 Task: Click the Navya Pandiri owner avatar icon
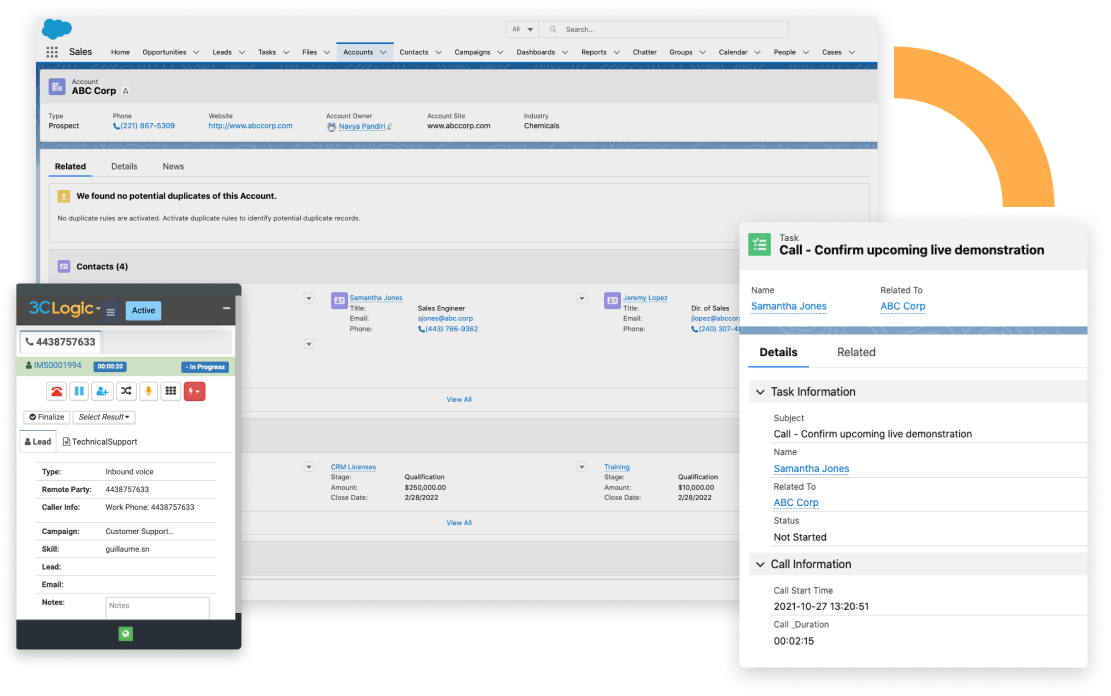tap(331, 127)
